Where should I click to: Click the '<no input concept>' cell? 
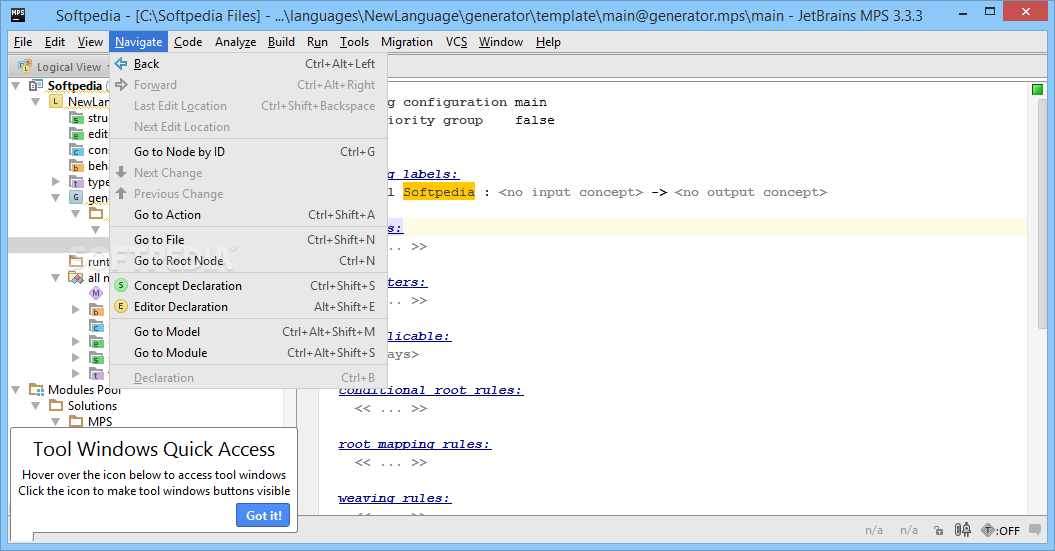[571, 192]
